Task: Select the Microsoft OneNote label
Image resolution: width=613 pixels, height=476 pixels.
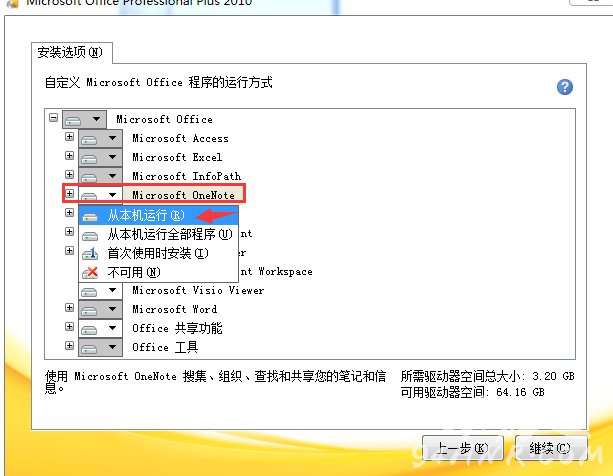Action: pyautogui.click(x=183, y=195)
